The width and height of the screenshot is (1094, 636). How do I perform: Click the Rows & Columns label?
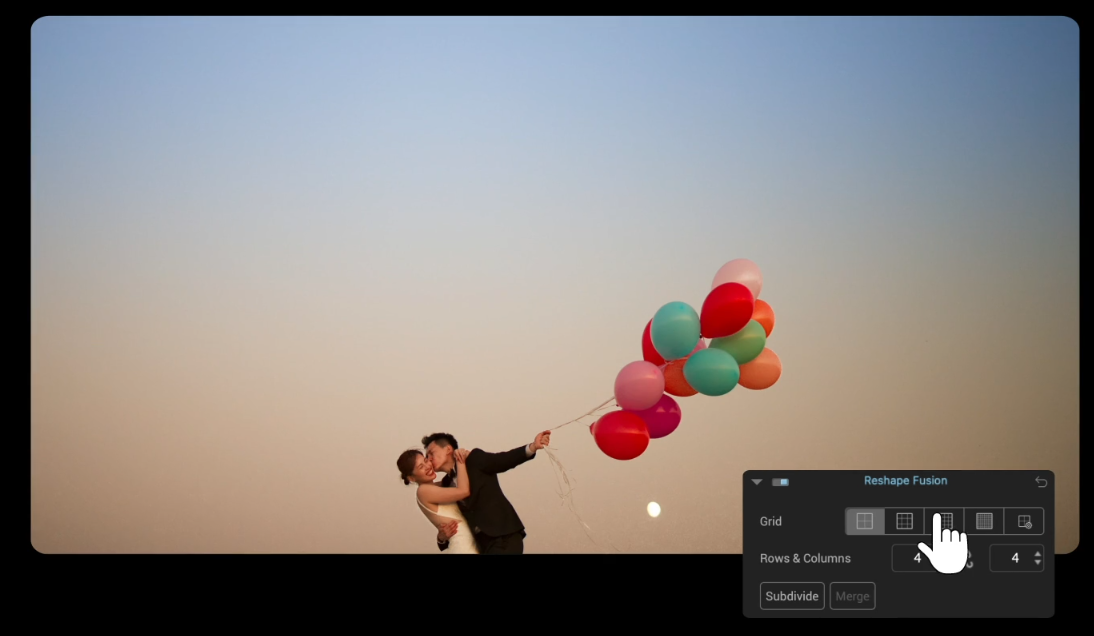pyautogui.click(x=805, y=558)
